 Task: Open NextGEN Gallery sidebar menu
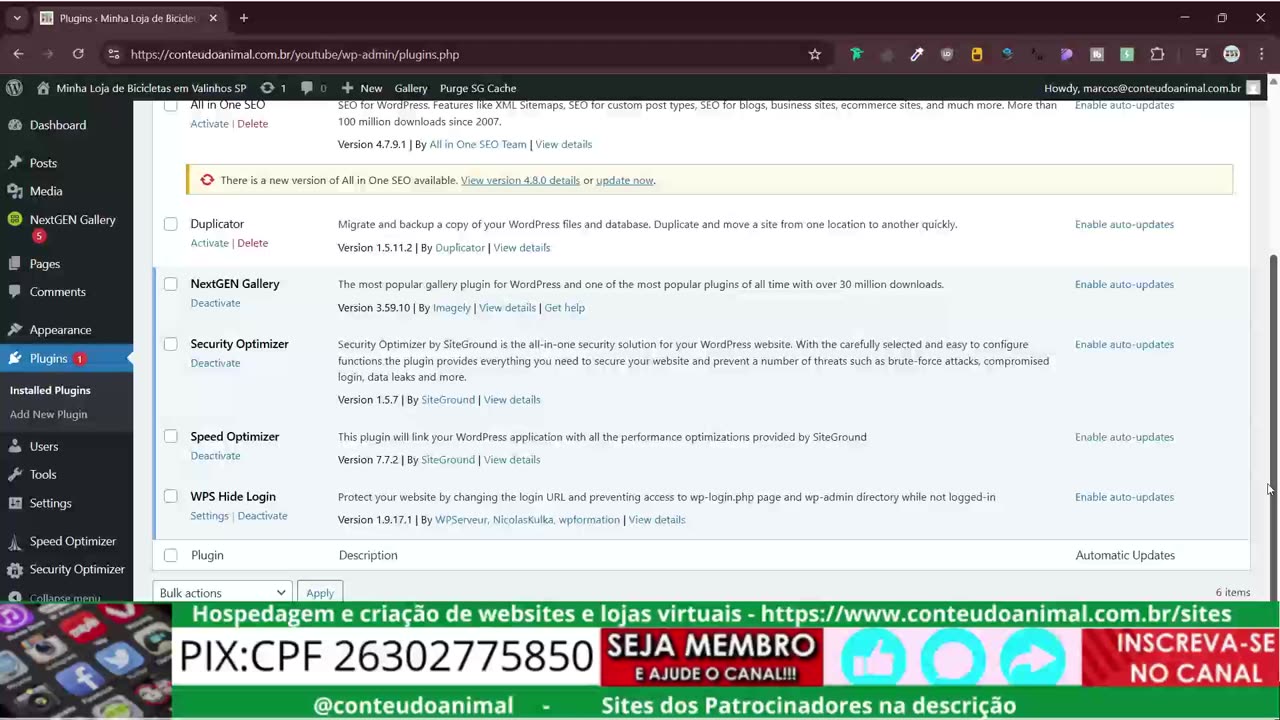72,220
